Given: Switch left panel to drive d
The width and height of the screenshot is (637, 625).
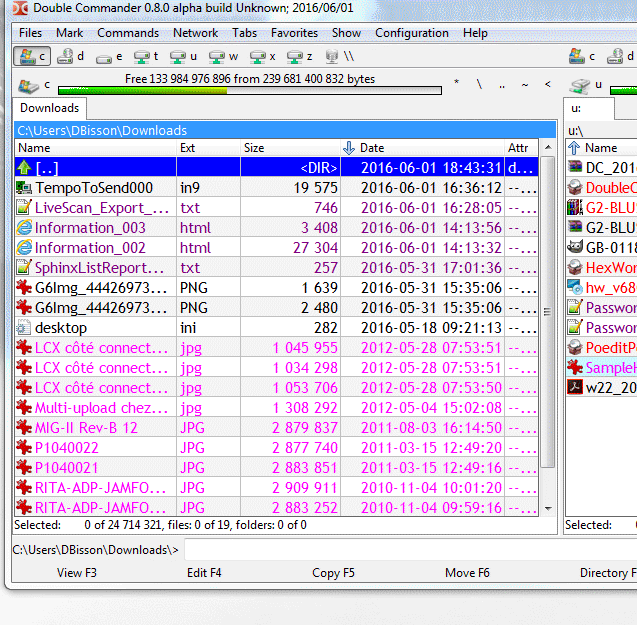Looking at the screenshot, I should (71, 56).
